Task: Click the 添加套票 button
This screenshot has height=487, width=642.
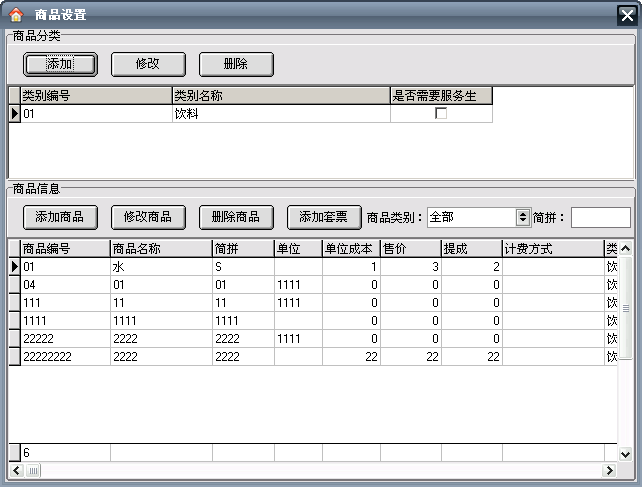Action: point(324,217)
